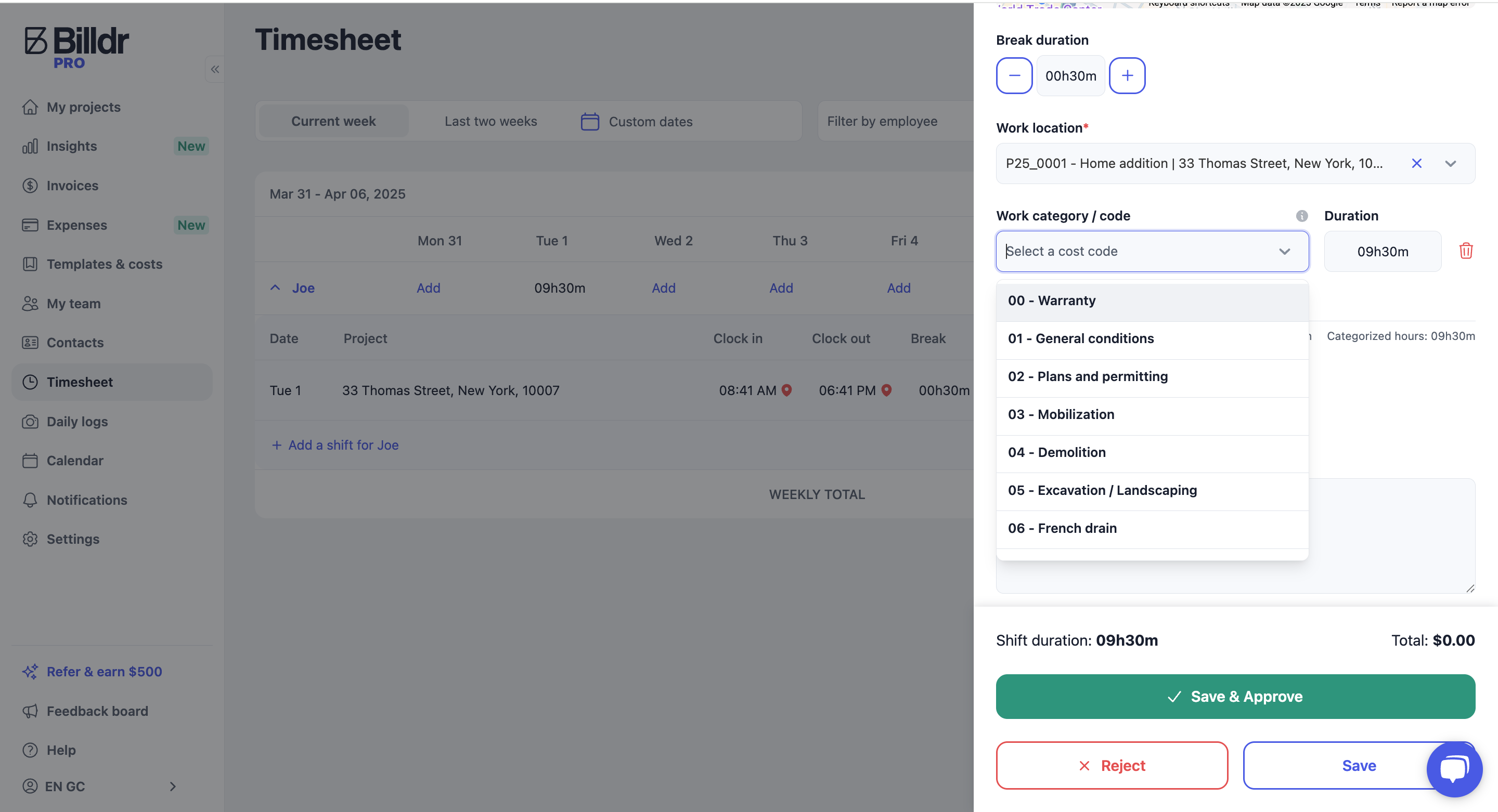1498x812 pixels.
Task: Click Tue 1 total 09h30m
Action: (x=560, y=287)
